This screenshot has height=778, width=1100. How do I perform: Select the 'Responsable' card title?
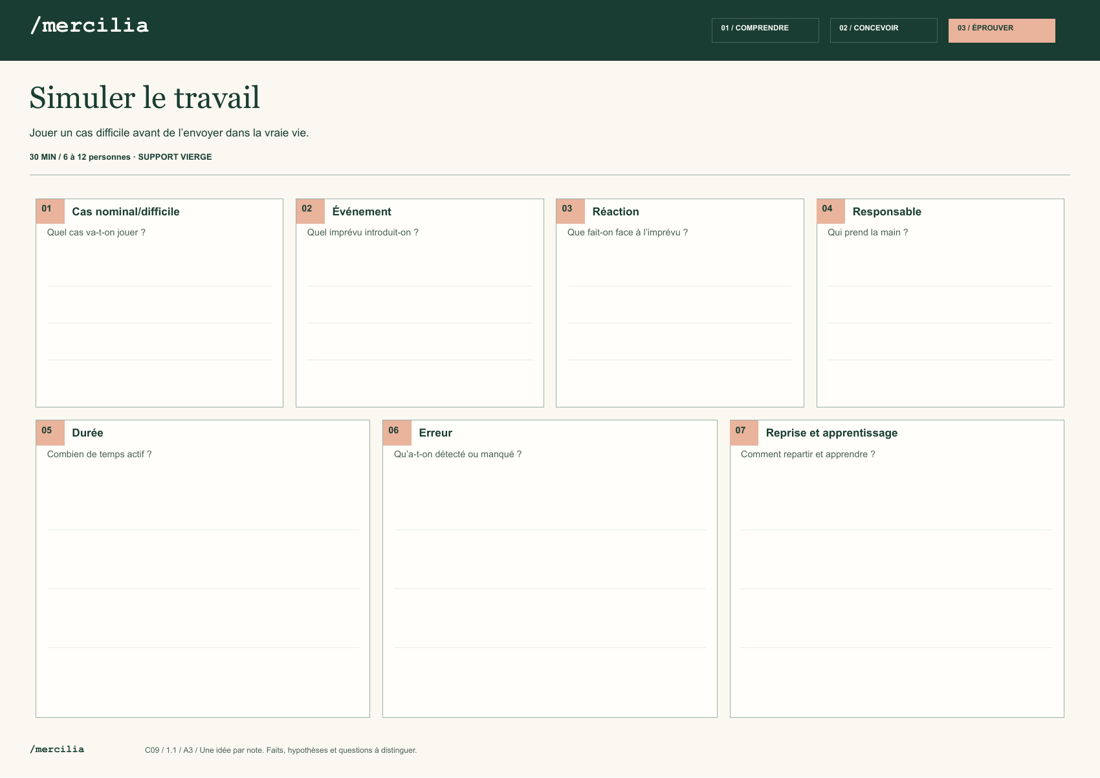887,211
